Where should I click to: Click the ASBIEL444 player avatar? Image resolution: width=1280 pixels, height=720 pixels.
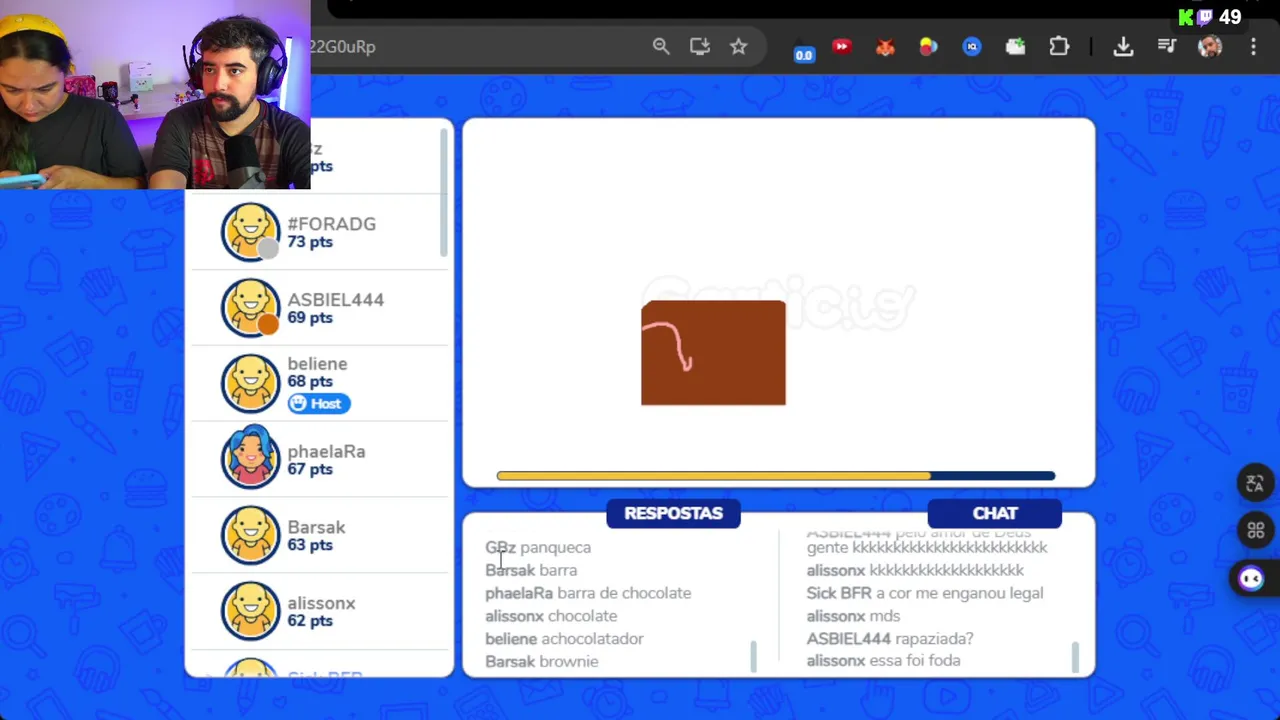[x=250, y=307]
